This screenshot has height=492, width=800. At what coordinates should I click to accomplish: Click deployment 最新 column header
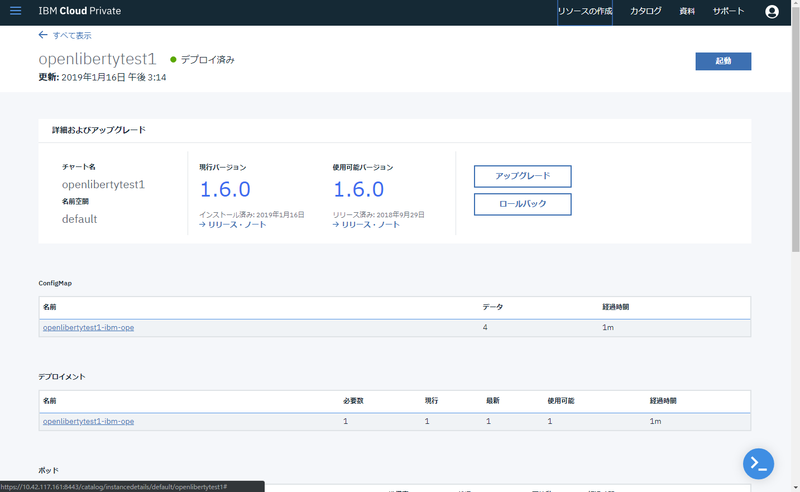[x=492, y=401]
